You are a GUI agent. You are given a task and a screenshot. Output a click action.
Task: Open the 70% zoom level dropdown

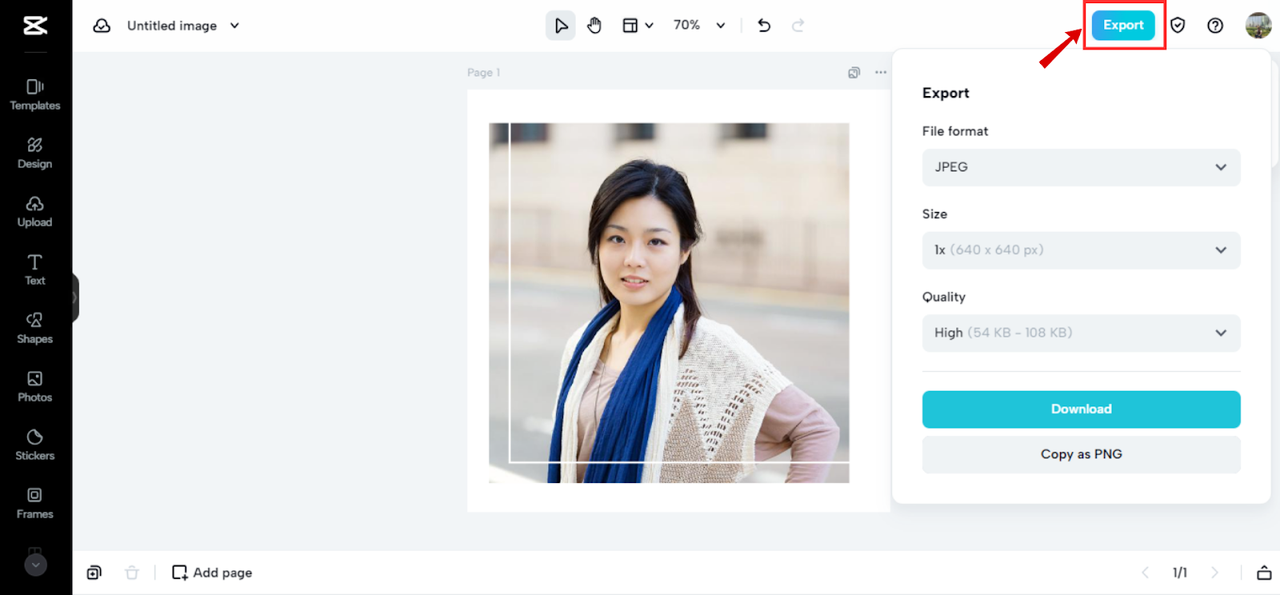point(699,26)
